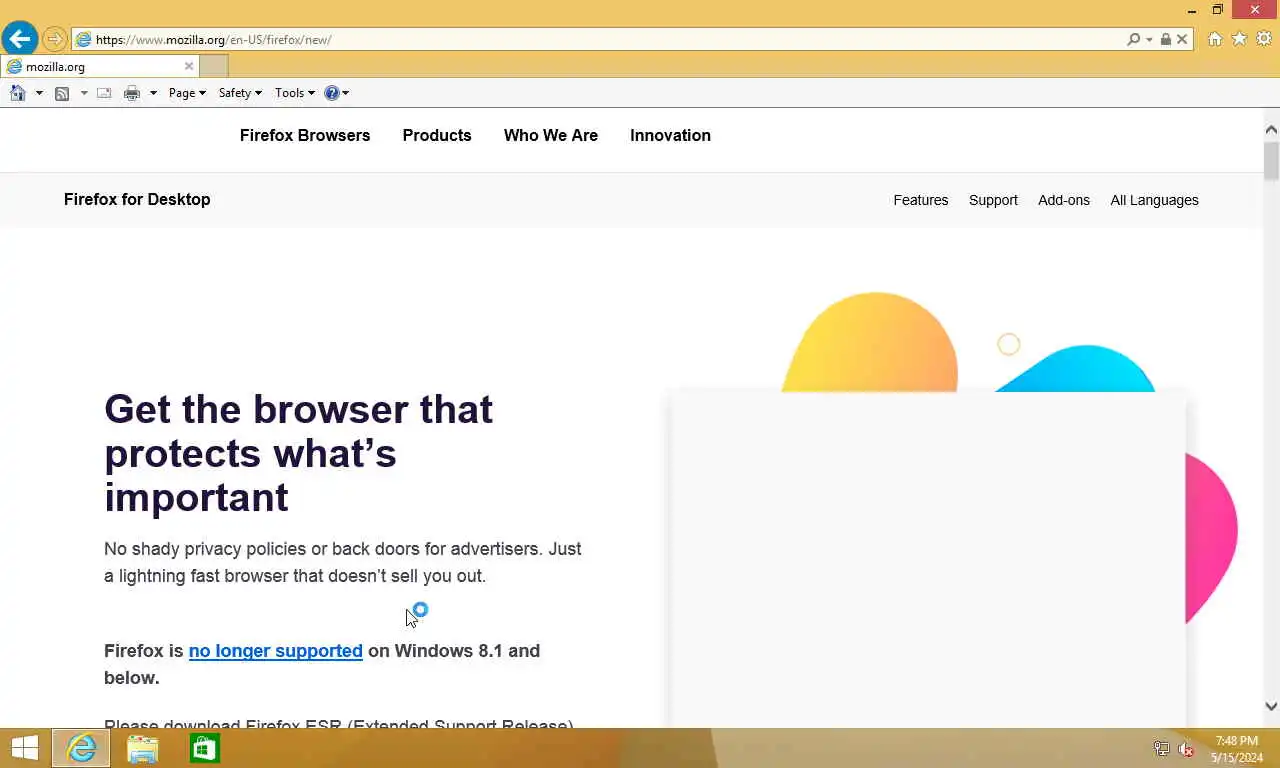Open the Innovation navigation menu
1280x768 pixels.
point(670,135)
